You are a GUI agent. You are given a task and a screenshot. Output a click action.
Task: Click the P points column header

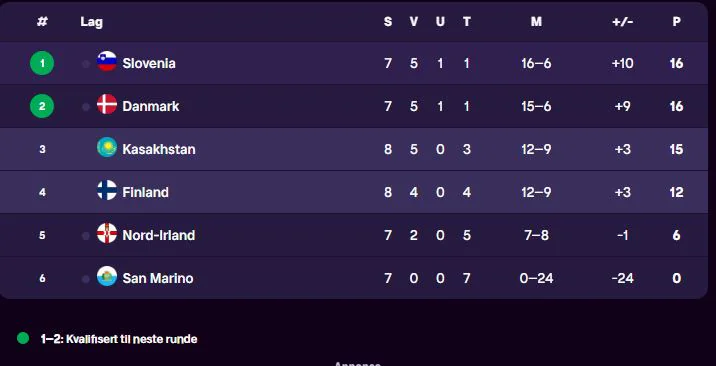[x=677, y=21]
